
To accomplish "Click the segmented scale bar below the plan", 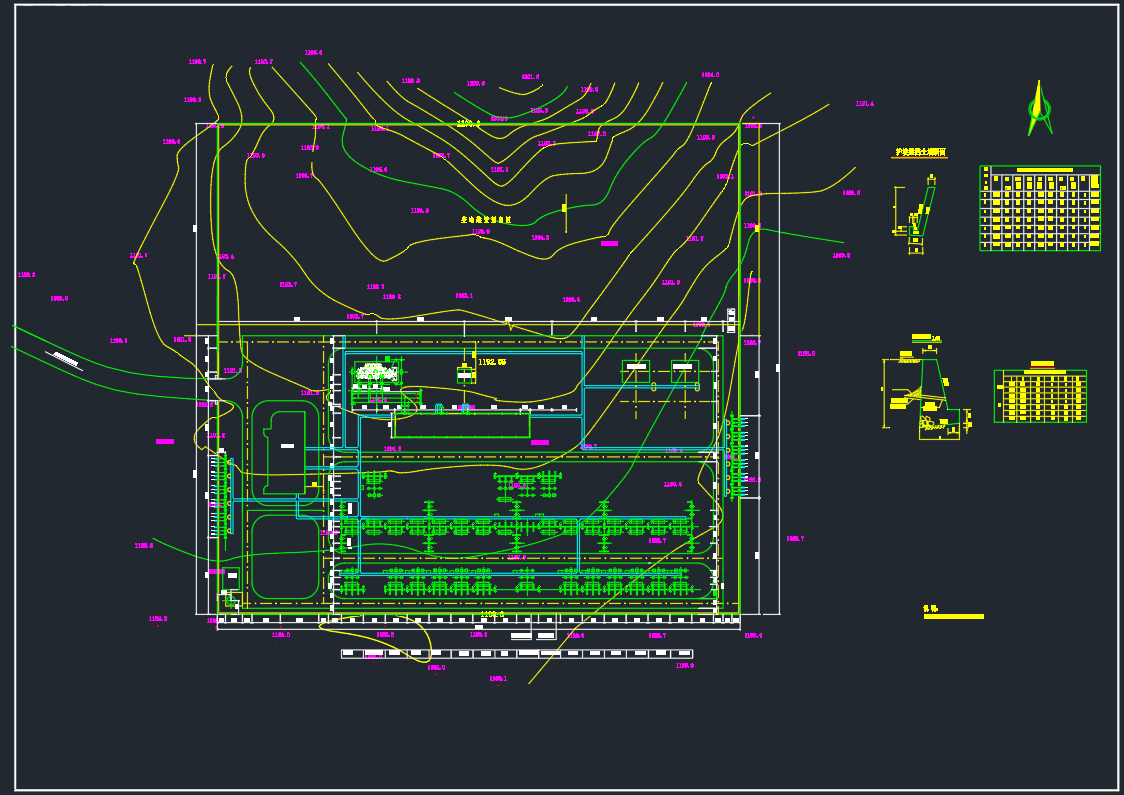I will click(x=516, y=654).
